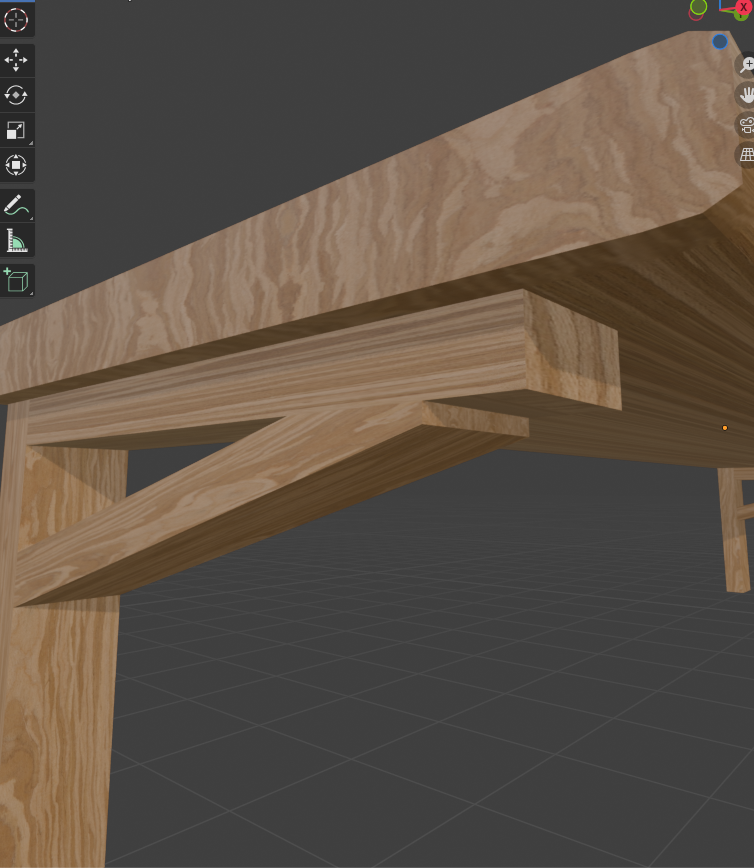
Task: Click the zoom view magnifier icon
Action: coord(746,65)
